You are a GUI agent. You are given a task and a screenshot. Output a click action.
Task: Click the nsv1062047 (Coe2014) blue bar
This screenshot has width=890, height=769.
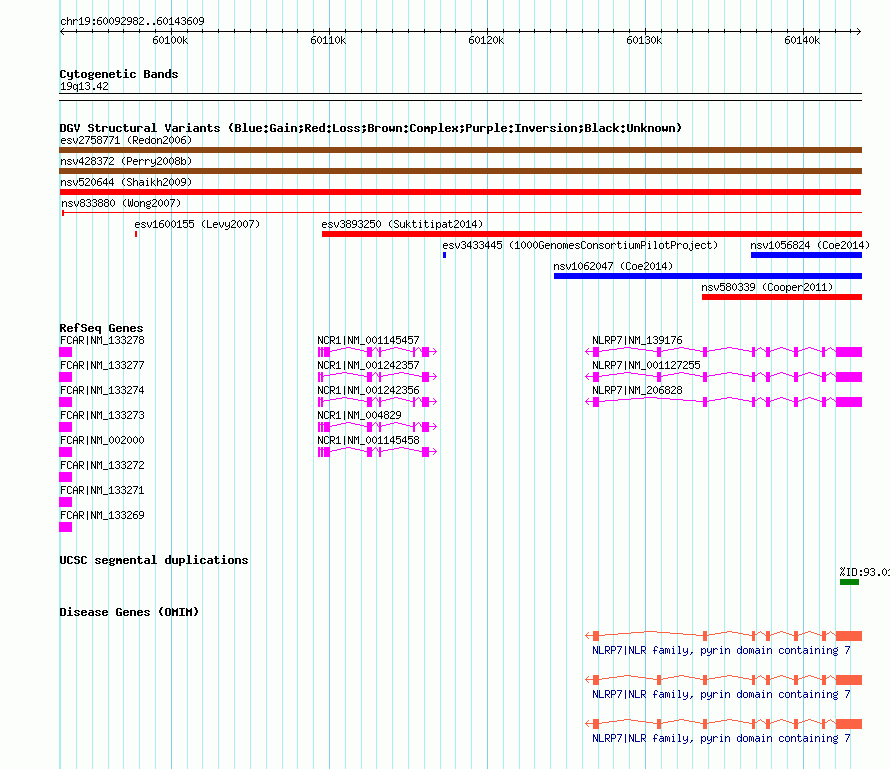(x=708, y=276)
